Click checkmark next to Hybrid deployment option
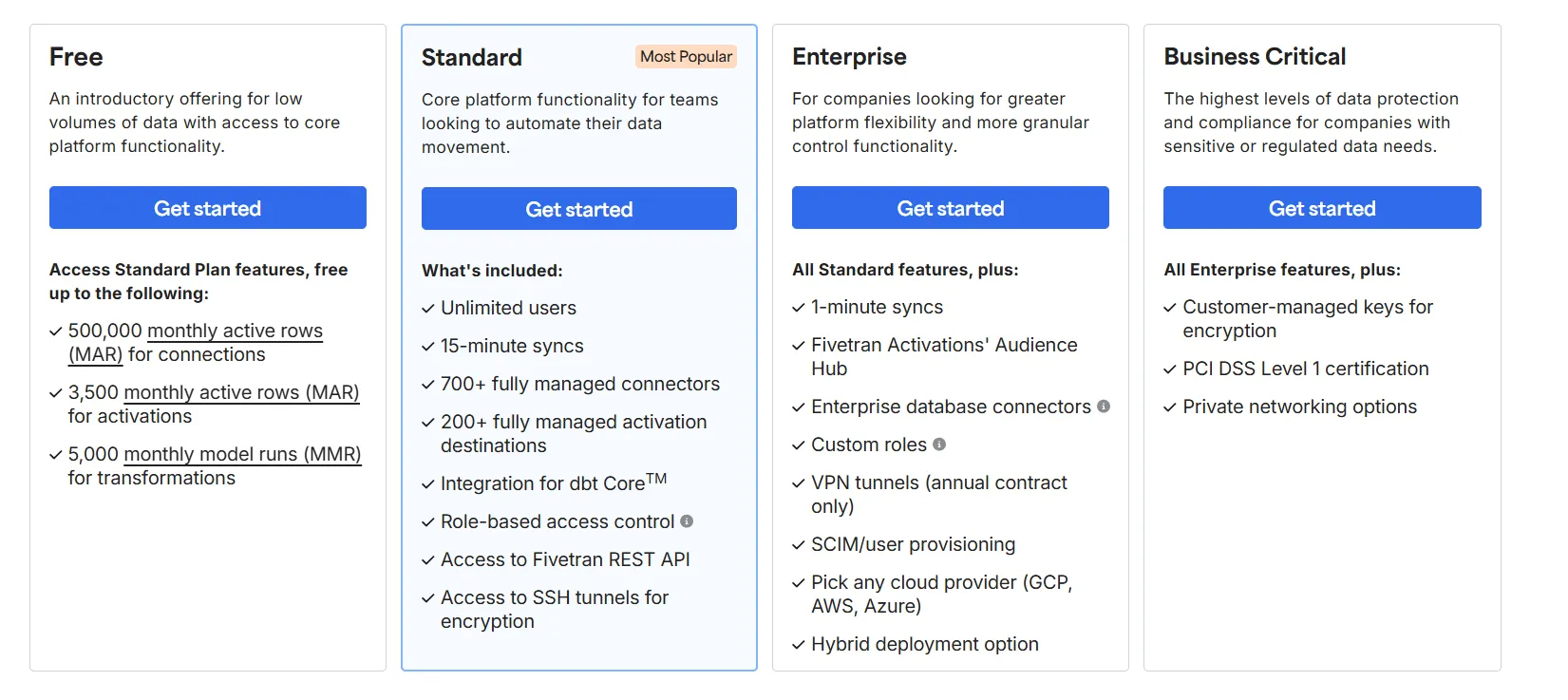 pyautogui.click(x=799, y=645)
